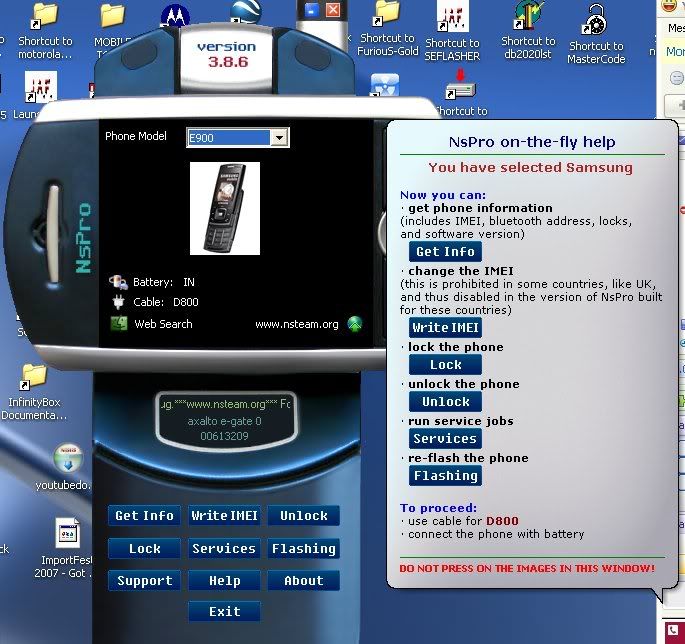
Task: Open the www.nsteam.org link
Action: point(297,324)
